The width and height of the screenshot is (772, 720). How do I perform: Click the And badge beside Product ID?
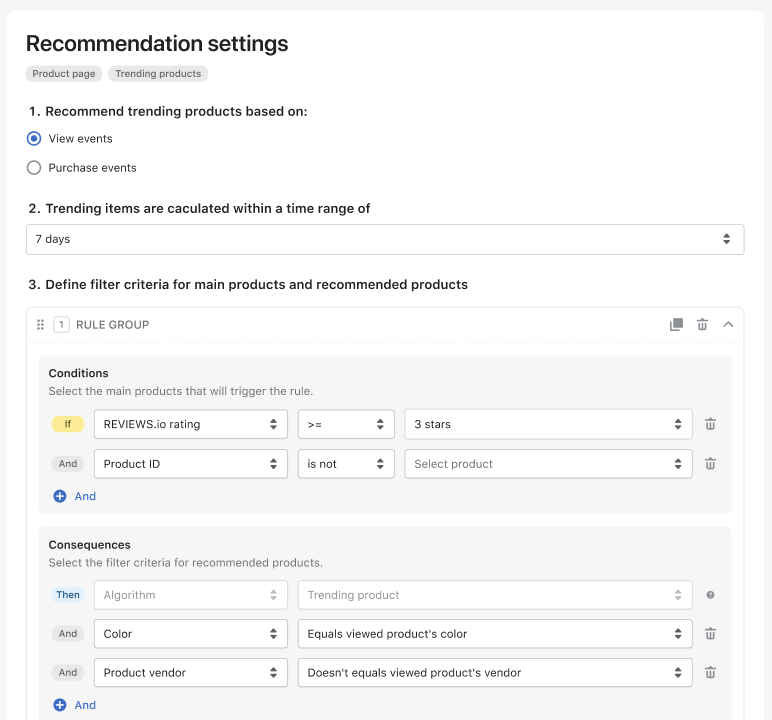coord(68,464)
